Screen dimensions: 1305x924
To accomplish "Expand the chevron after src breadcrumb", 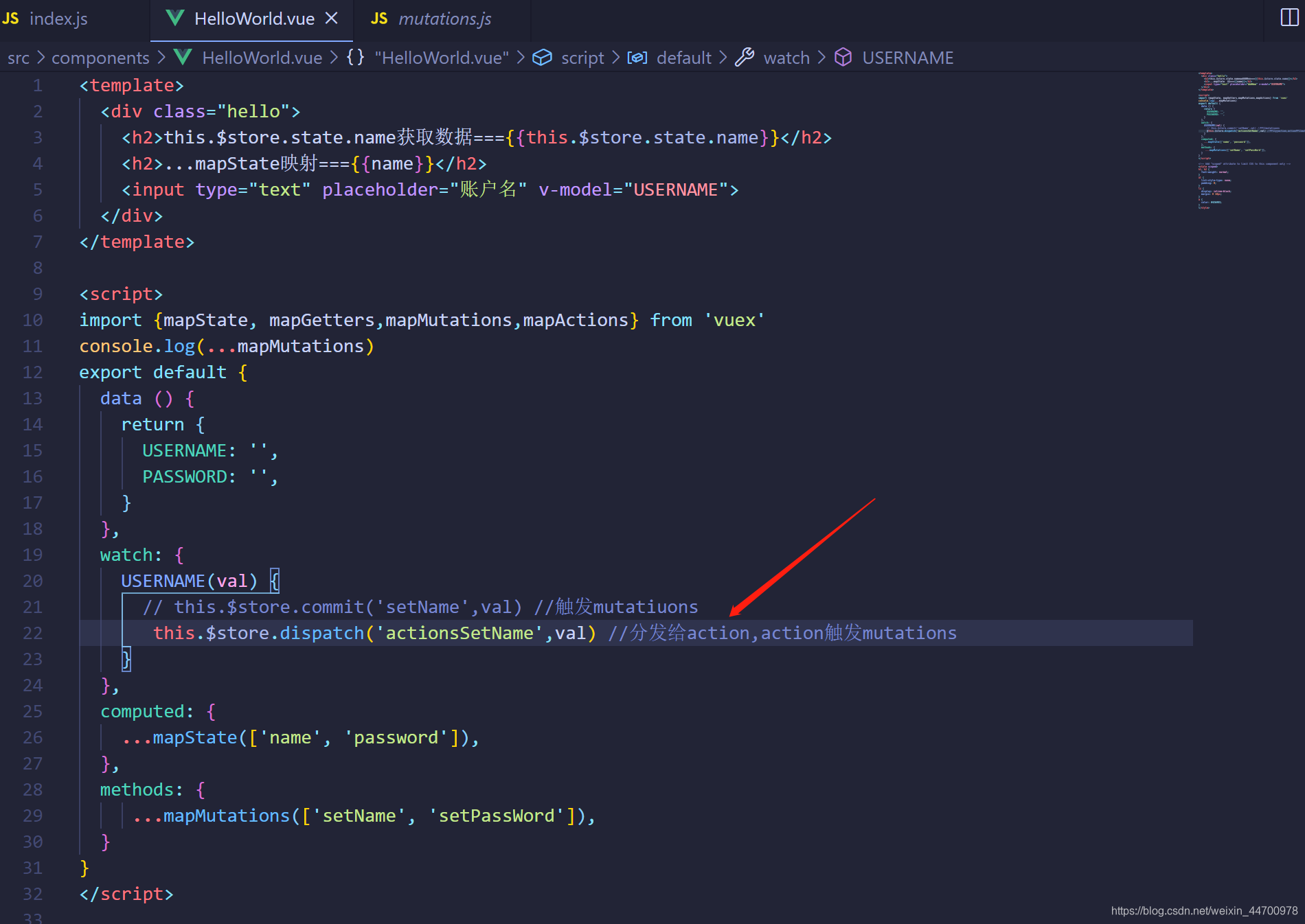I will (41, 58).
